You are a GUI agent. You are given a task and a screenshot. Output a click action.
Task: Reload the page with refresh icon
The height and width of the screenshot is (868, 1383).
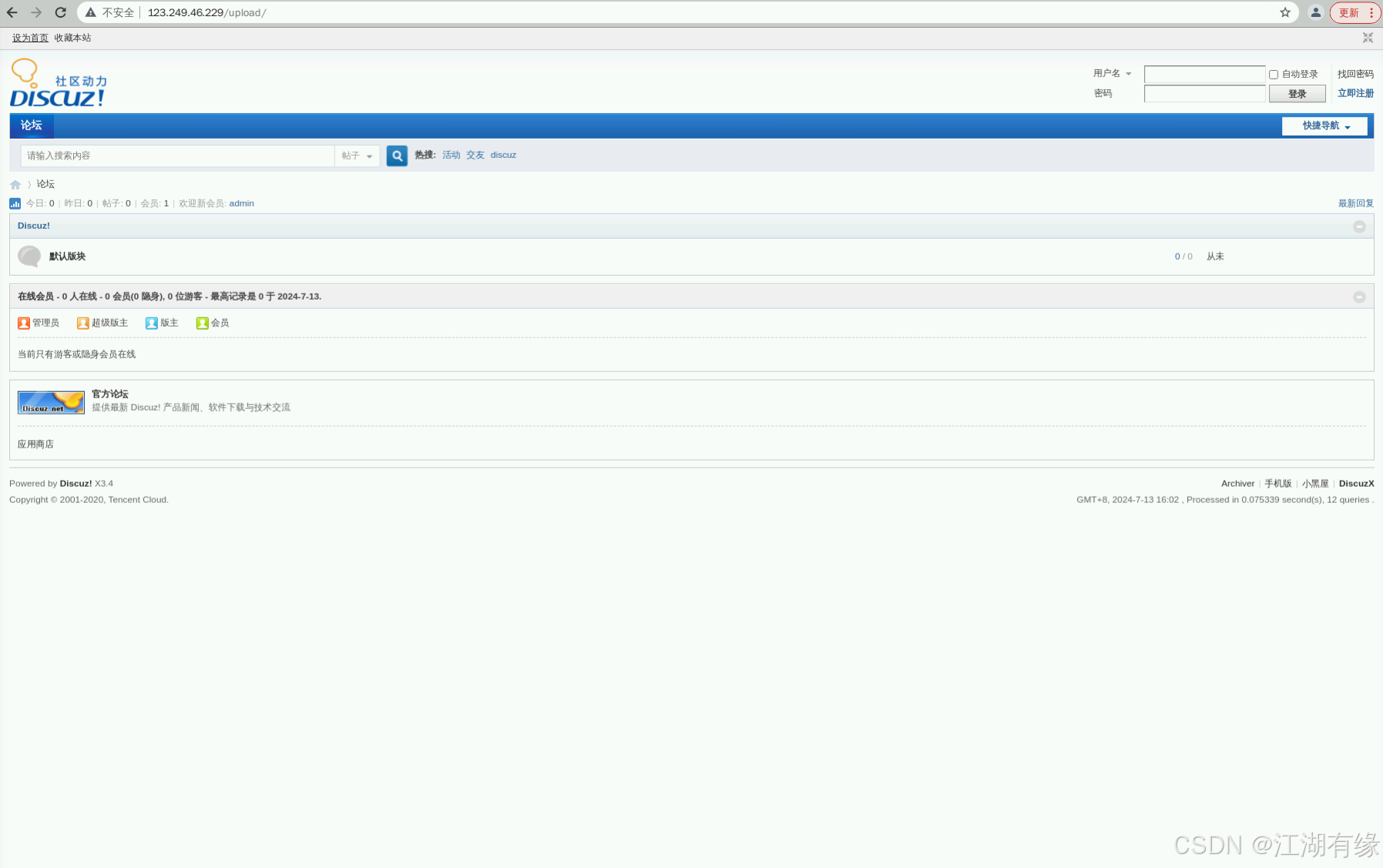click(x=60, y=12)
